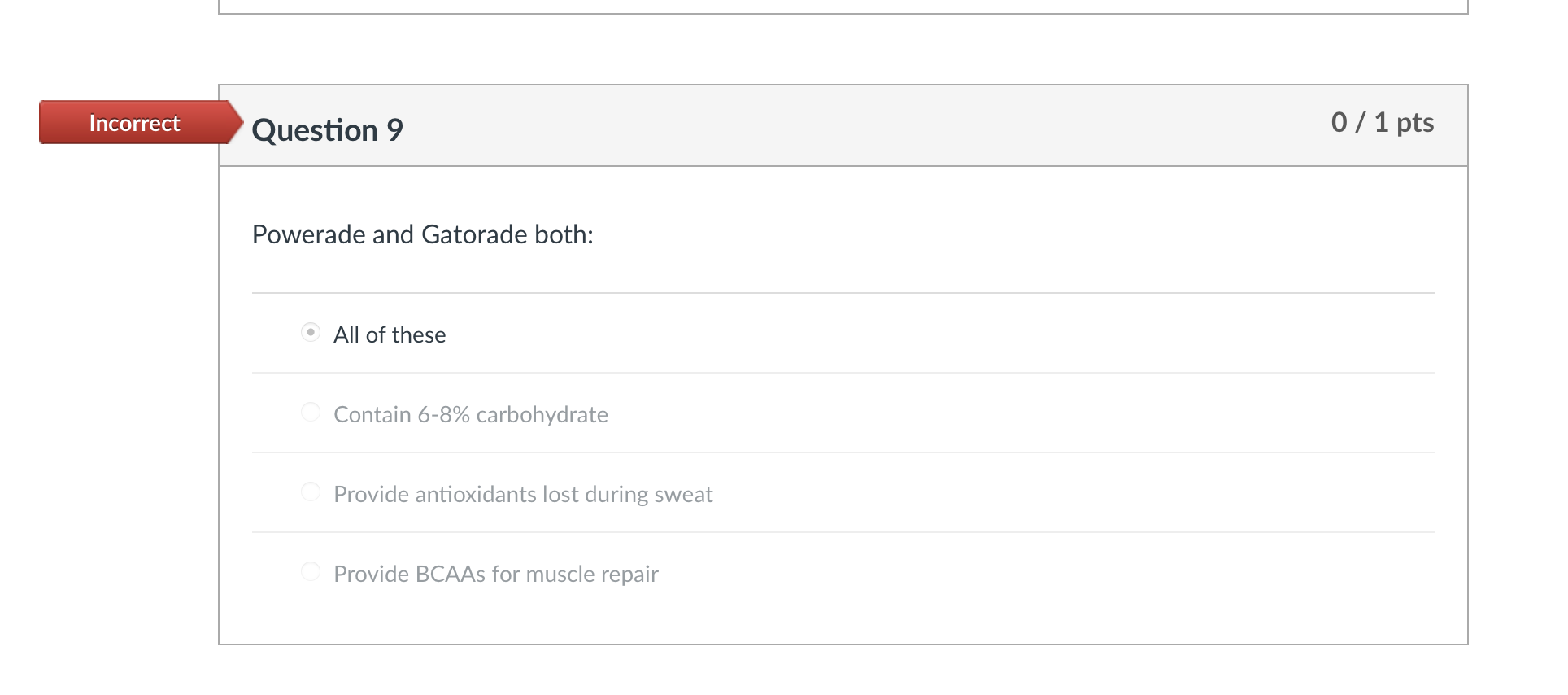This screenshot has width=1568, height=695.
Task: Click the "All of these" answer text
Action: 390,335
